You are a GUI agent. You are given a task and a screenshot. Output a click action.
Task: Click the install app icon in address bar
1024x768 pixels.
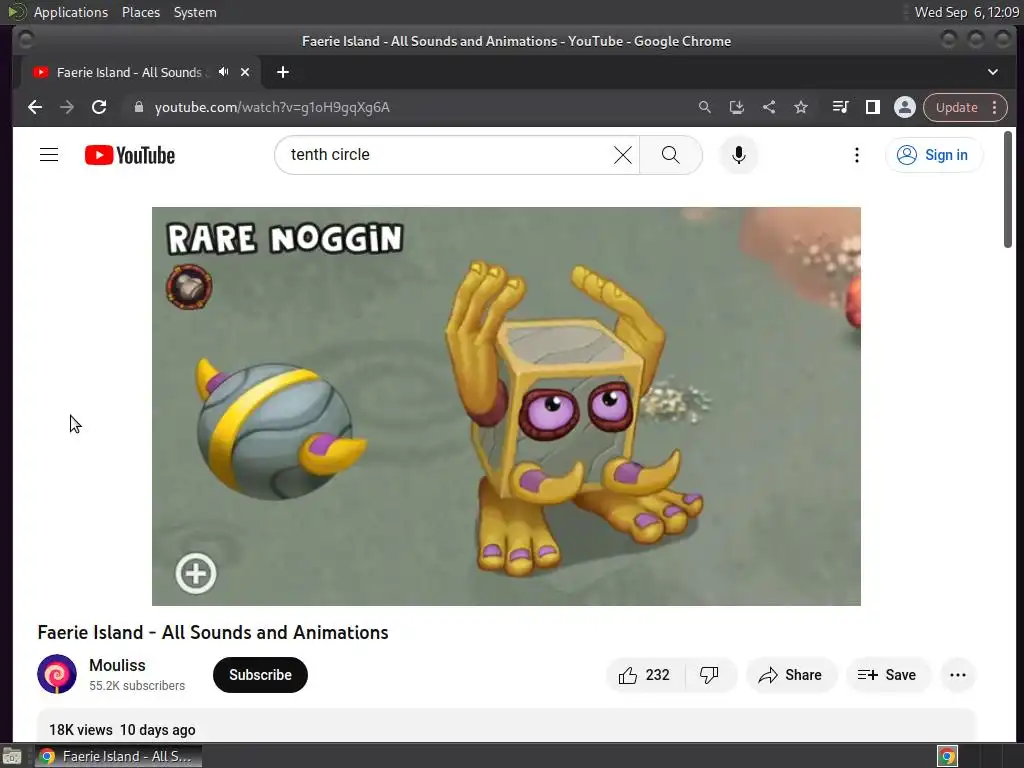coord(737,107)
